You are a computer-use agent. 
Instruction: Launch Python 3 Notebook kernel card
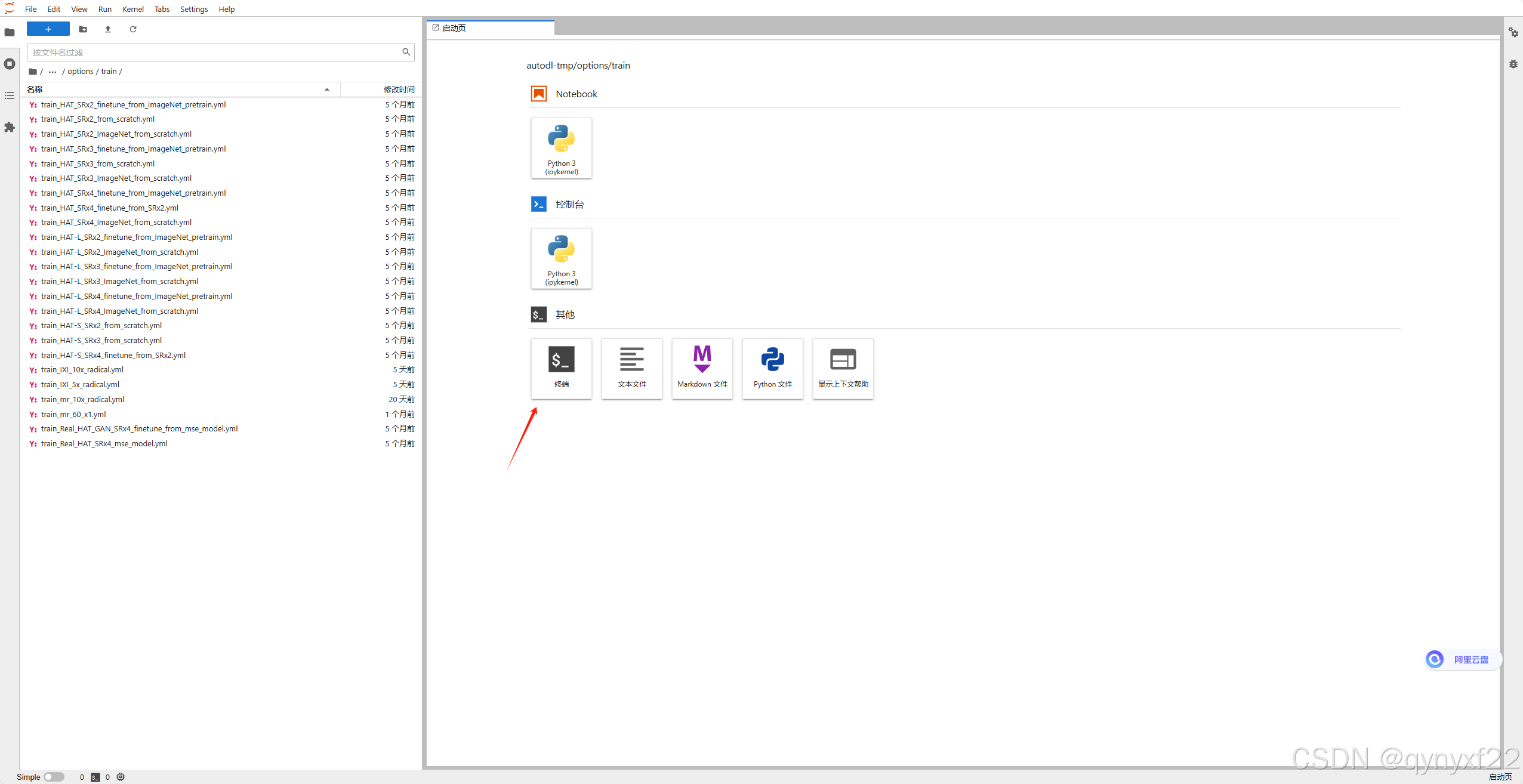tap(561, 147)
